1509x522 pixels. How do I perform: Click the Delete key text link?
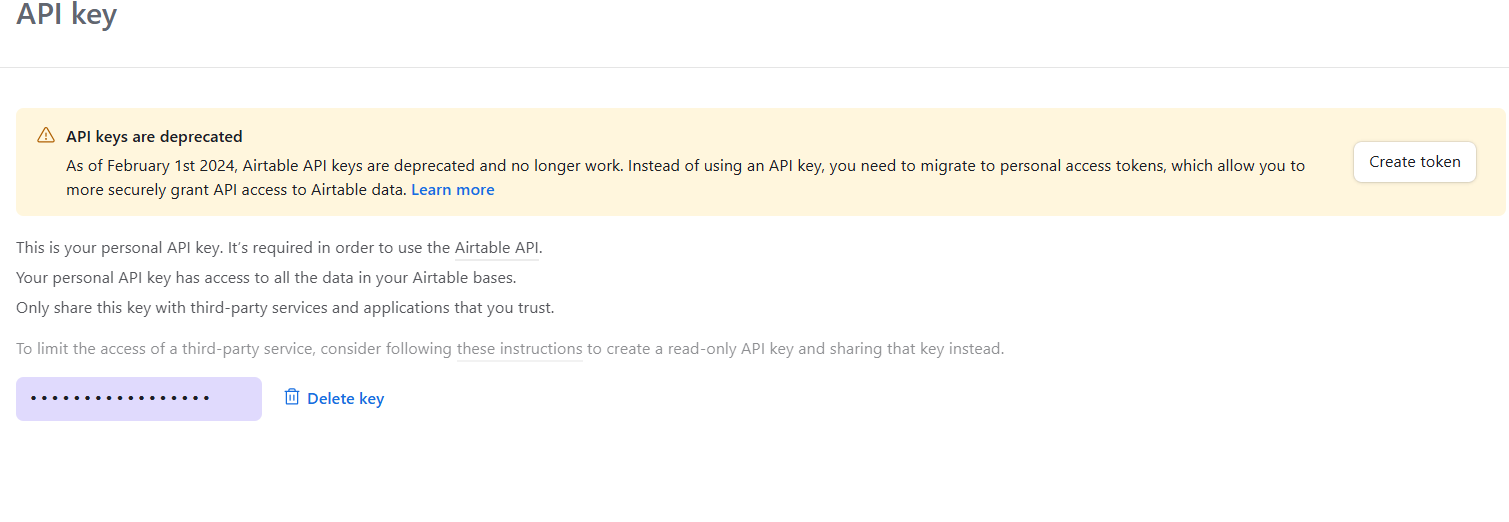(345, 399)
